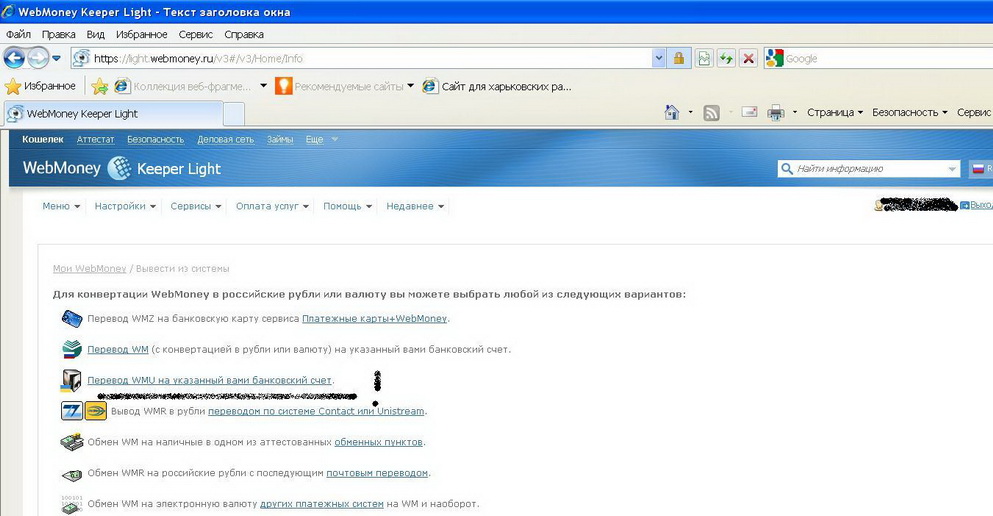
Task: Open the Сервис menu in menu bar
Action: (x=195, y=34)
